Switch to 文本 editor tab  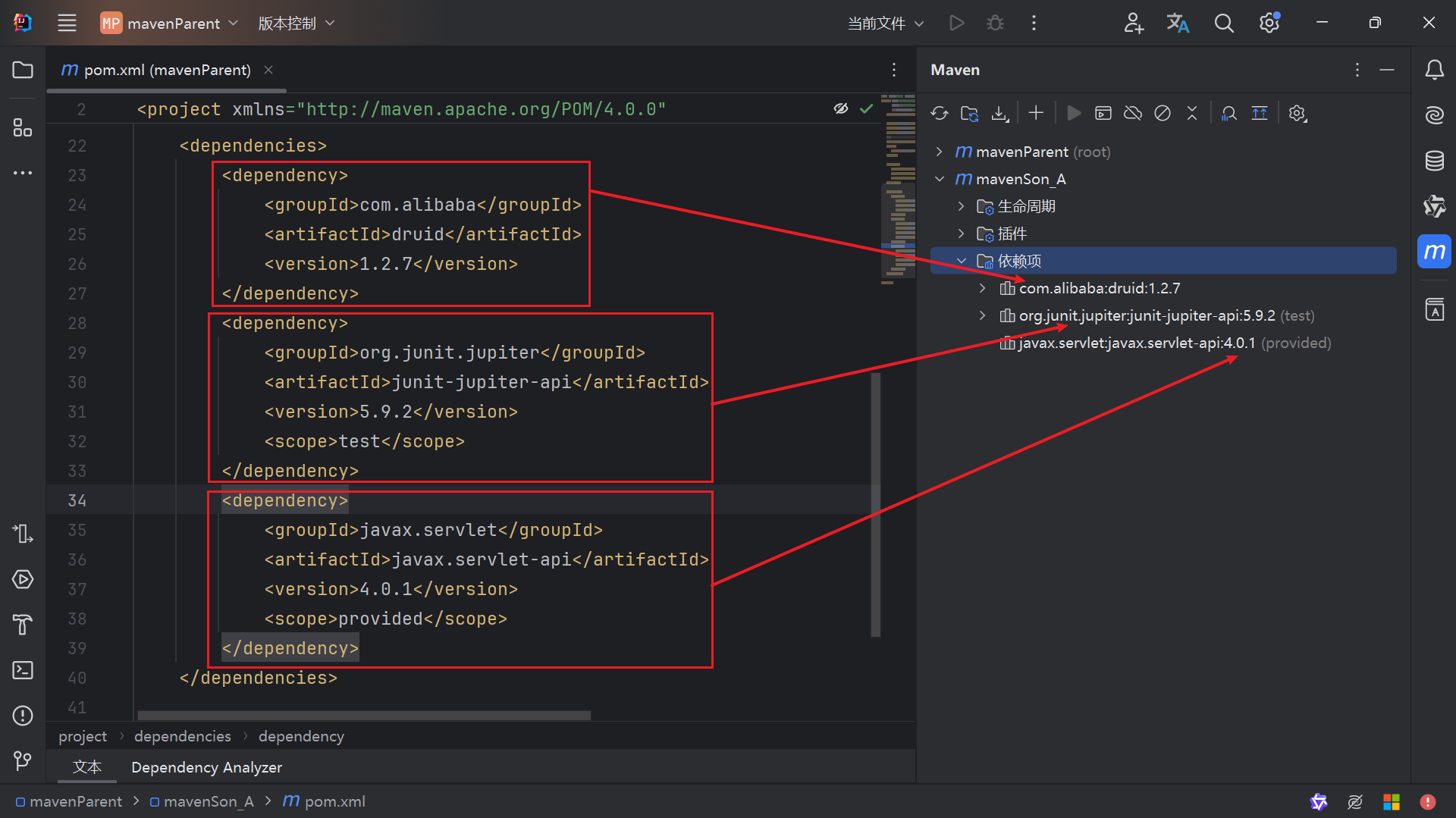pyautogui.click(x=87, y=766)
